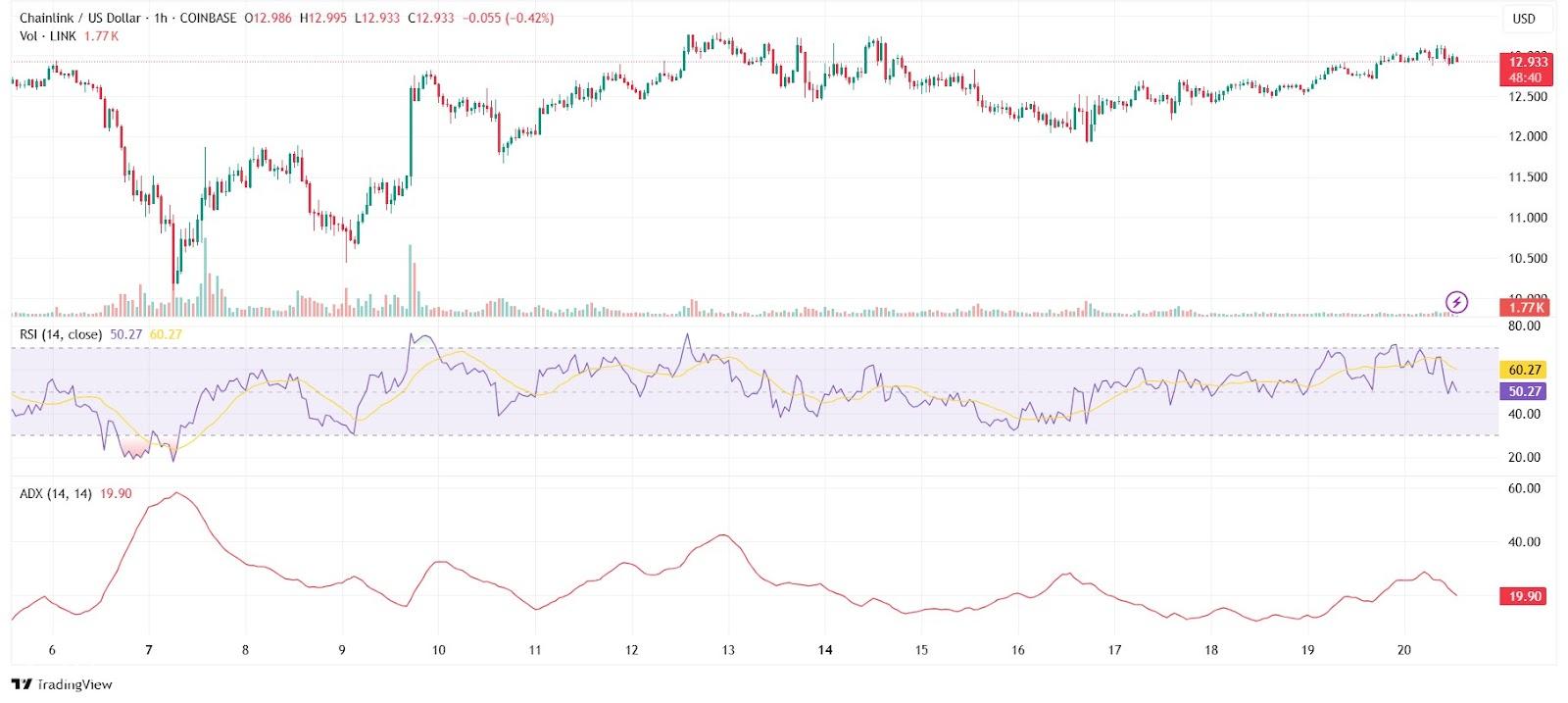
Task: Click the 80.00 RSI axis label
Action: (1524, 326)
